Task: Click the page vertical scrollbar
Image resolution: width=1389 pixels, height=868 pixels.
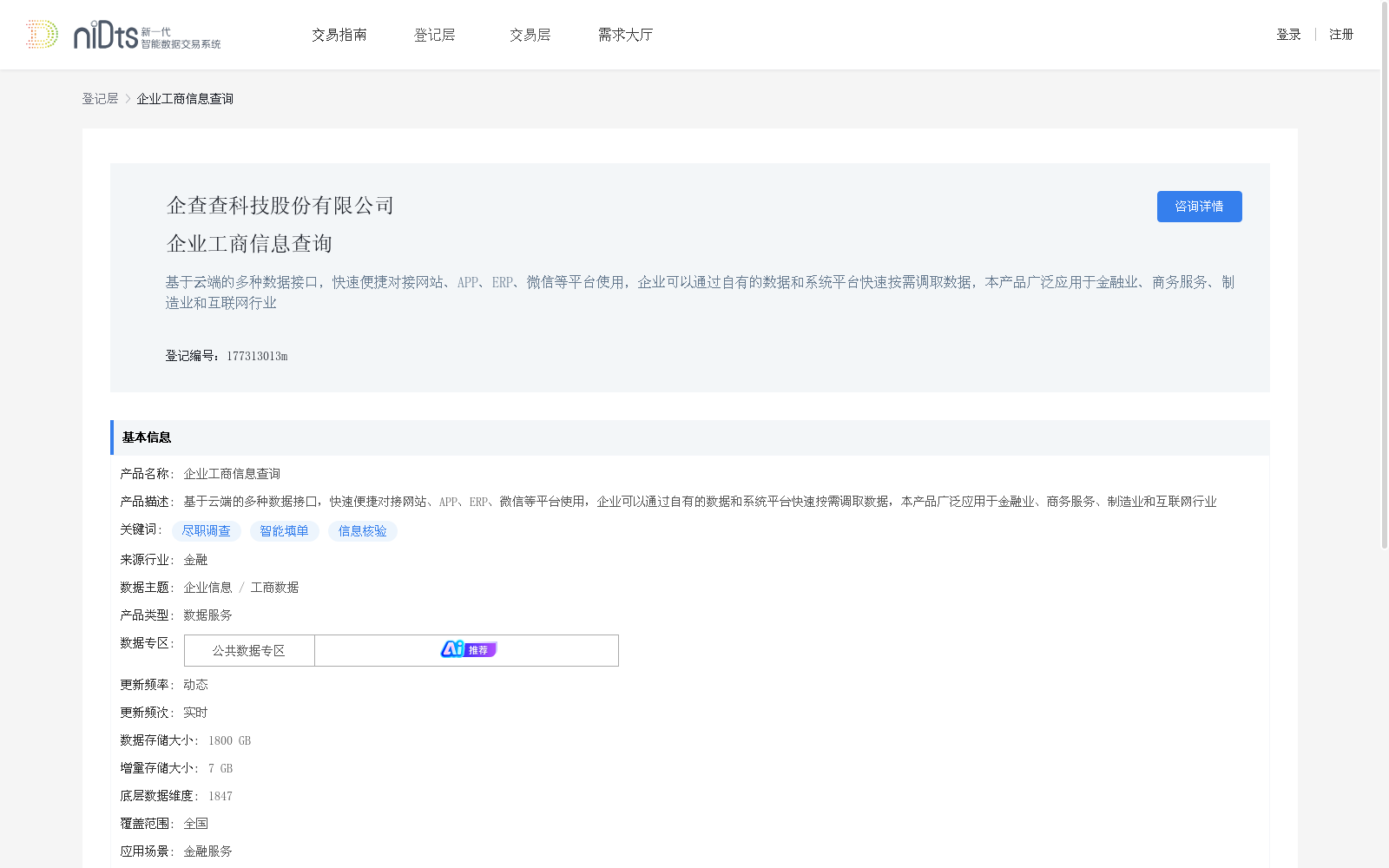Action: pos(1385,276)
